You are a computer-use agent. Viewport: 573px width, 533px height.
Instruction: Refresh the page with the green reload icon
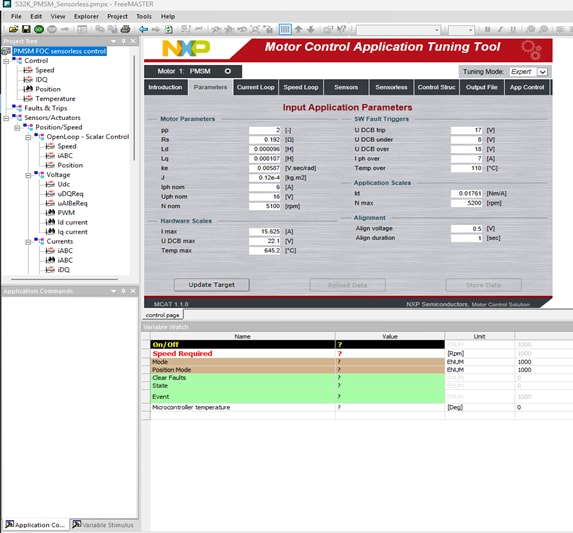168,29
